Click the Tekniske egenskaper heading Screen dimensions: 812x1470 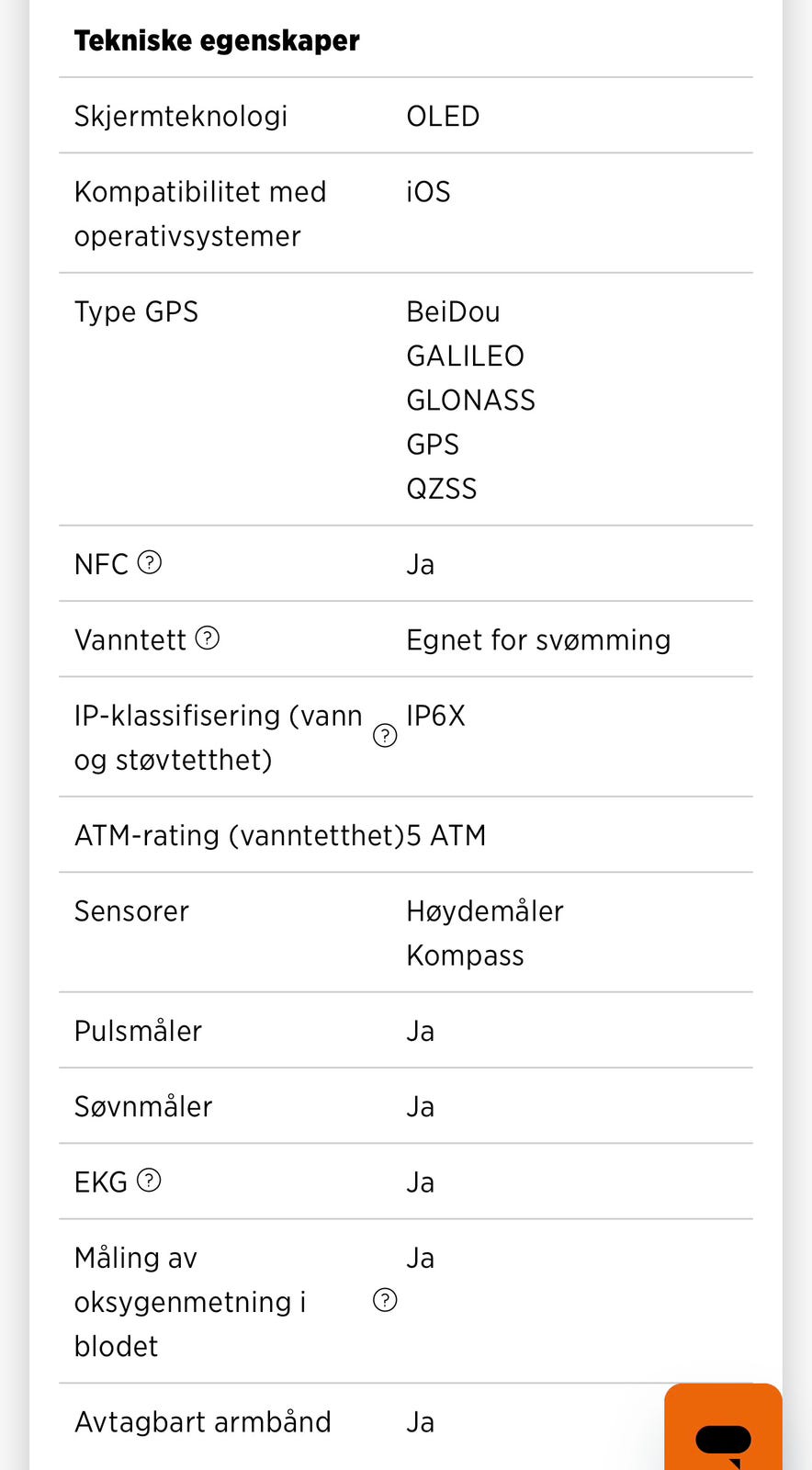tap(217, 40)
